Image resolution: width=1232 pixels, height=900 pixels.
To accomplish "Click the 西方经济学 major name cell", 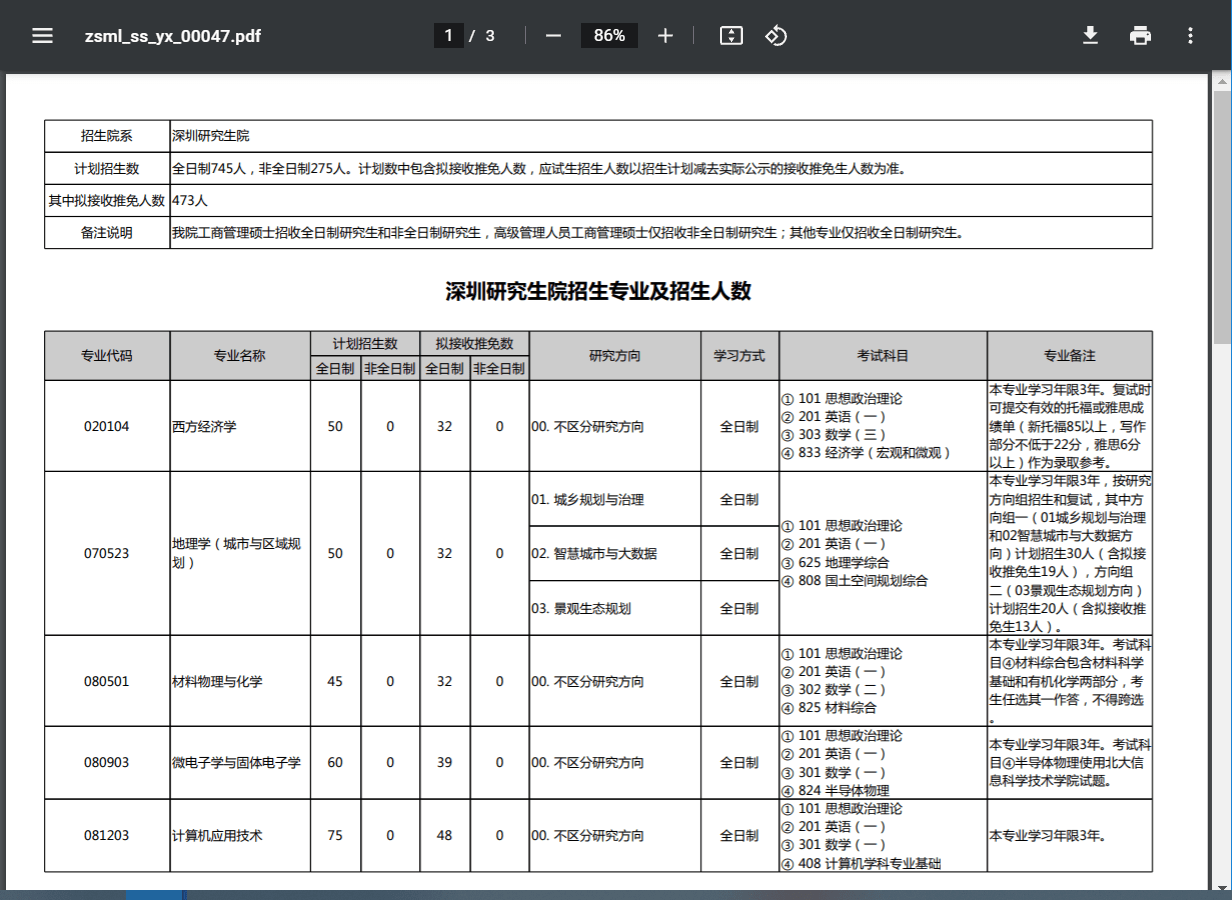I will pos(205,426).
